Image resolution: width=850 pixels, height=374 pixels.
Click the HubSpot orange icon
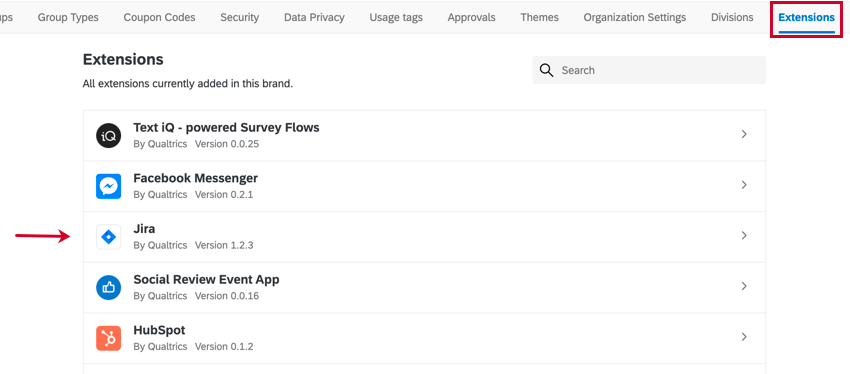[x=108, y=338]
